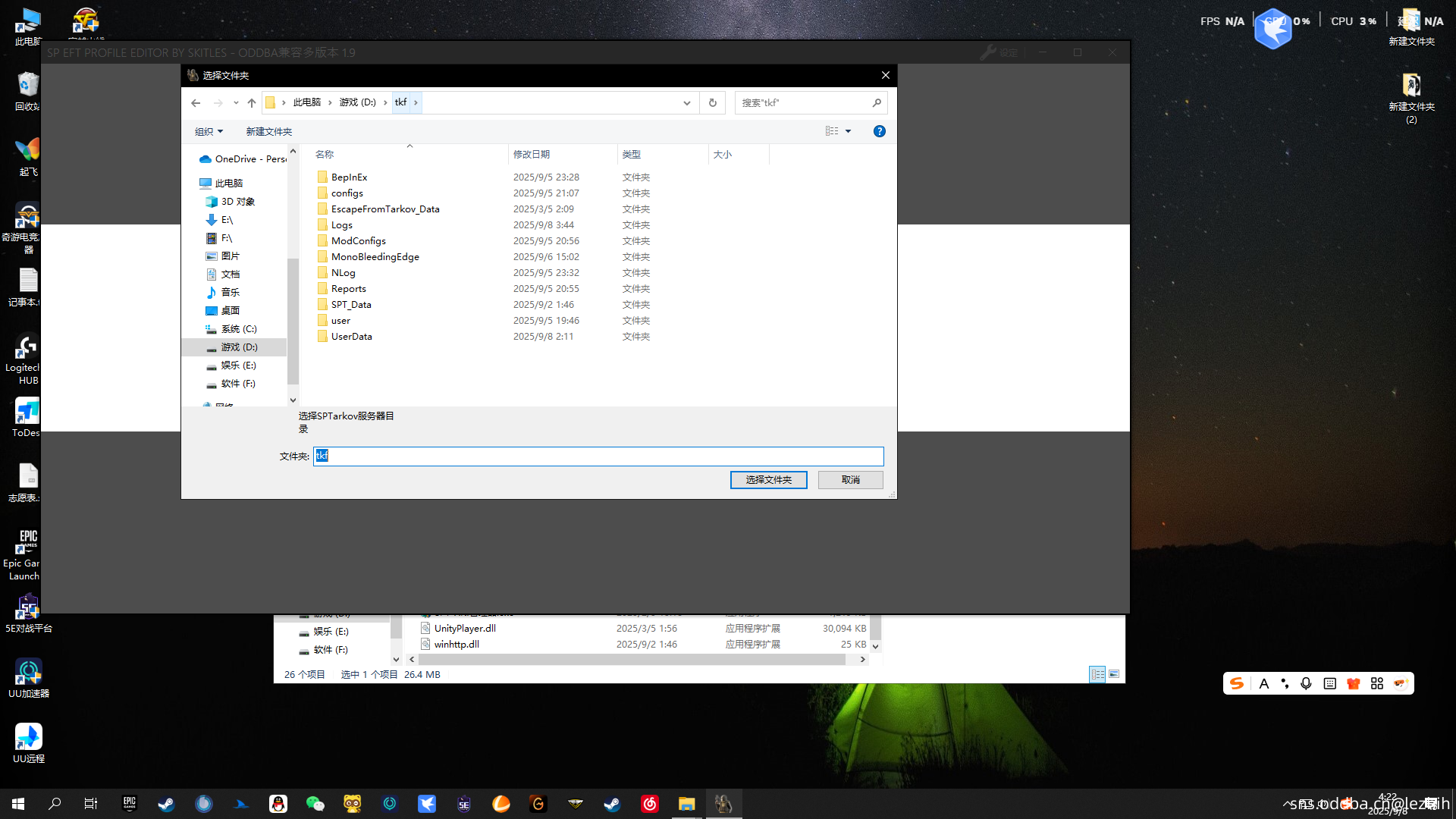Click 此电脑 breadcrumb in address bar

[306, 102]
